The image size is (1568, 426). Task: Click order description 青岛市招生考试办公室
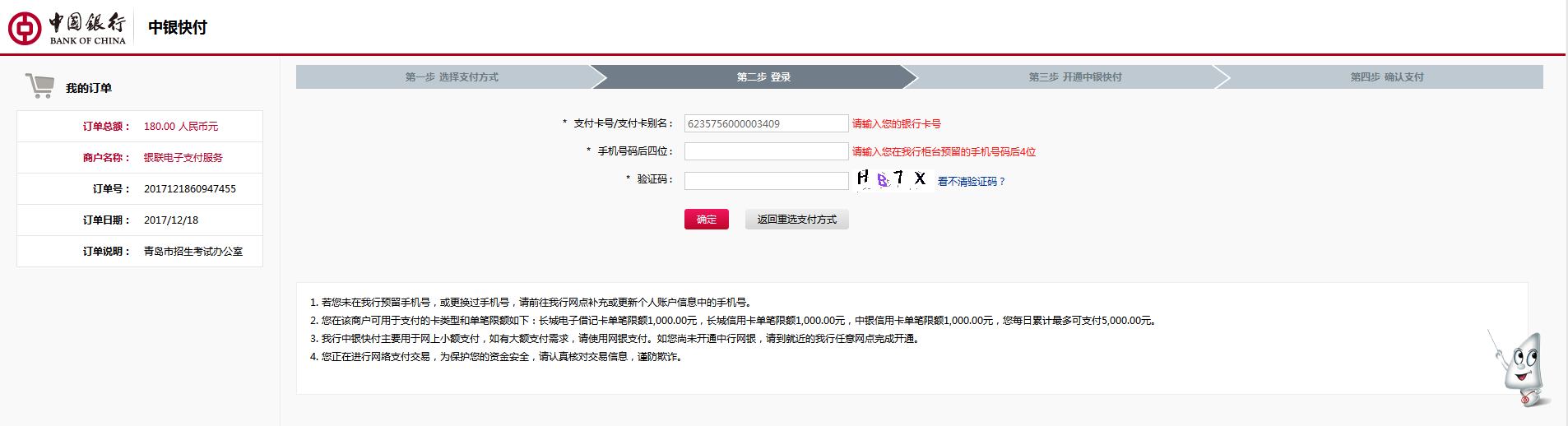[193, 252]
